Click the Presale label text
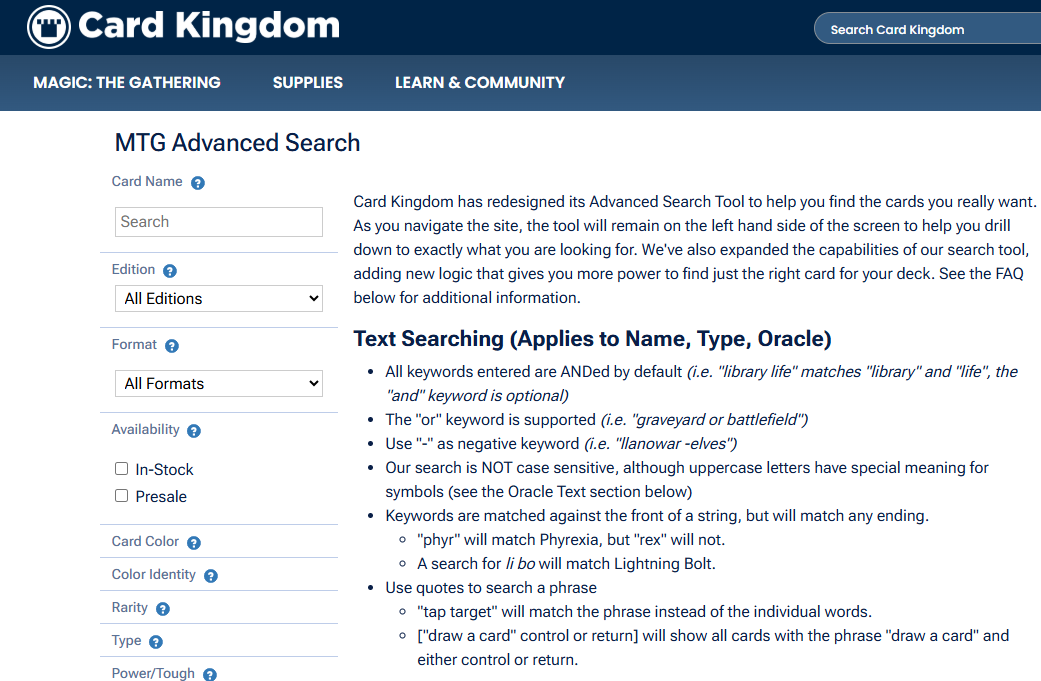This screenshot has width=1041, height=681. (161, 497)
